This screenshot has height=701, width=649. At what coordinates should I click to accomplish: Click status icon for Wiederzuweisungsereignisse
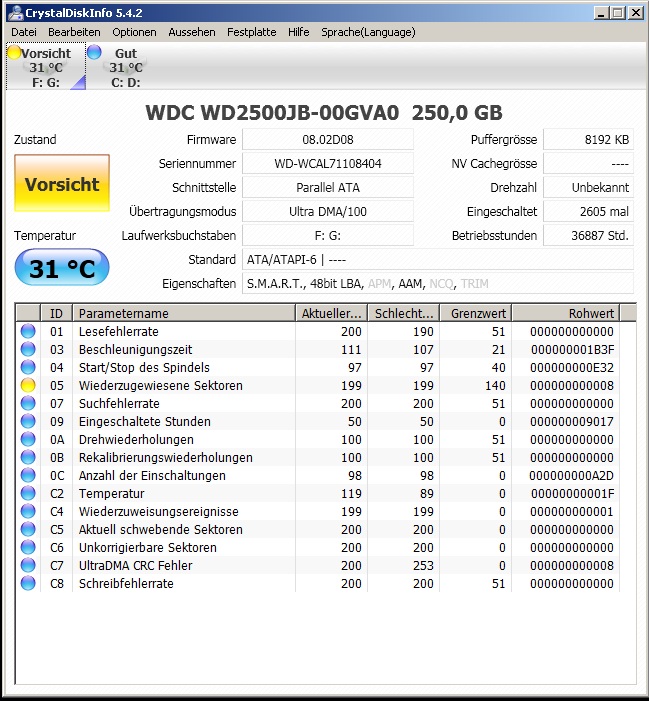pyautogui.click(x=28, y=511)
